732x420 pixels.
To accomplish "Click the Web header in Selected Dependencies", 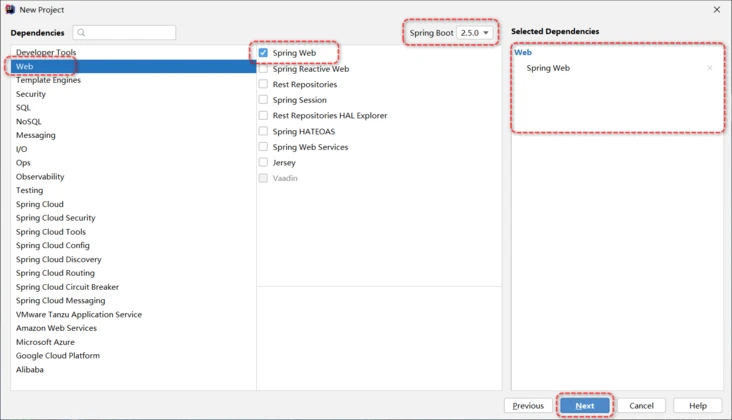I will point(523,52).
